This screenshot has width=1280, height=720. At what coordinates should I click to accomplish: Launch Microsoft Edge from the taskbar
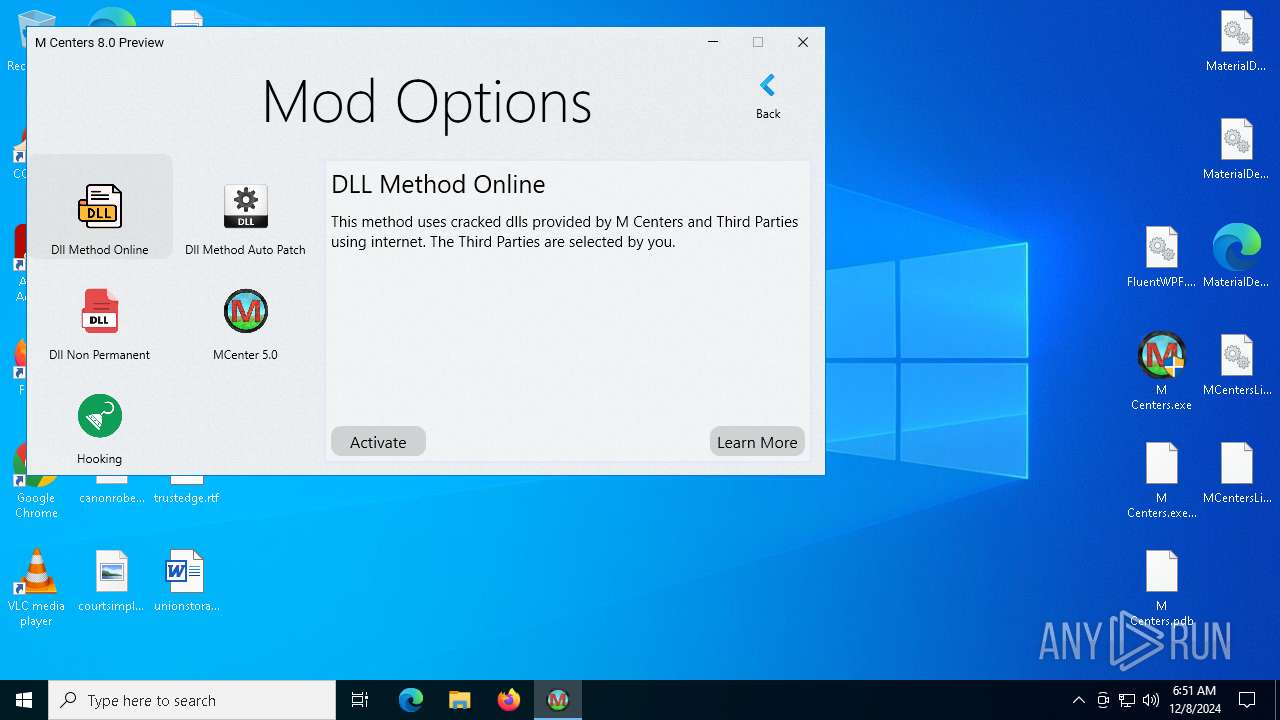[411, 700]
